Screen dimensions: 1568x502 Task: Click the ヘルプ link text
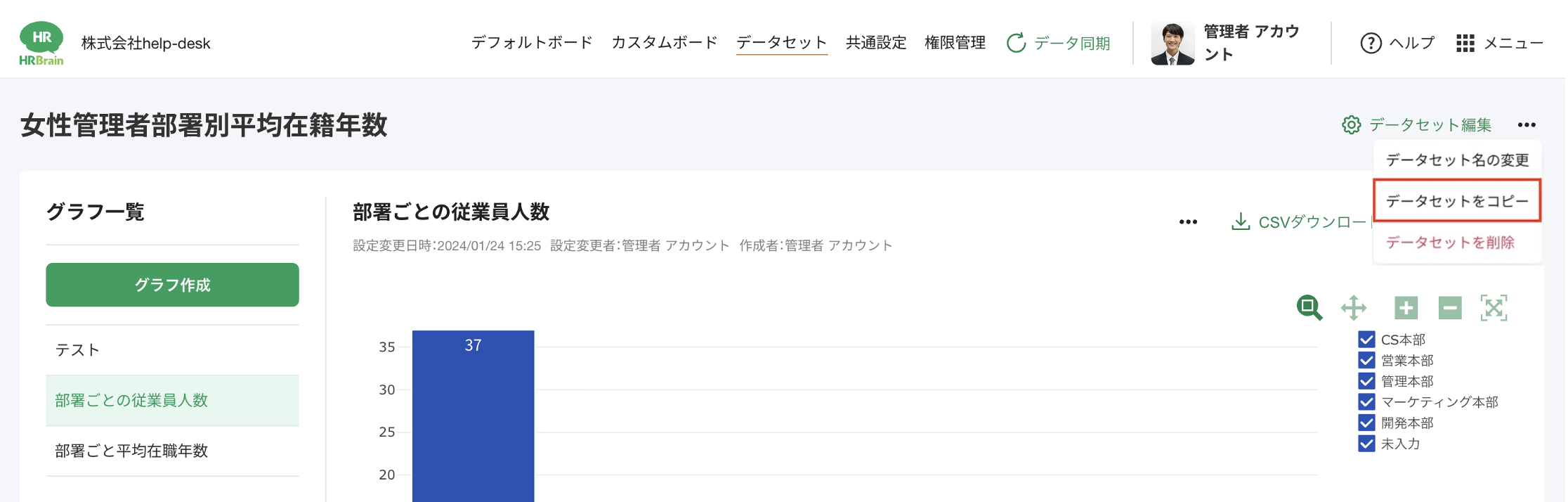[1412, 43]
